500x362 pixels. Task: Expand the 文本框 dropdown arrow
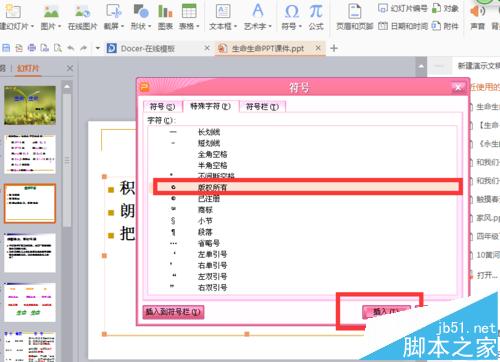[x=235, y=26]
